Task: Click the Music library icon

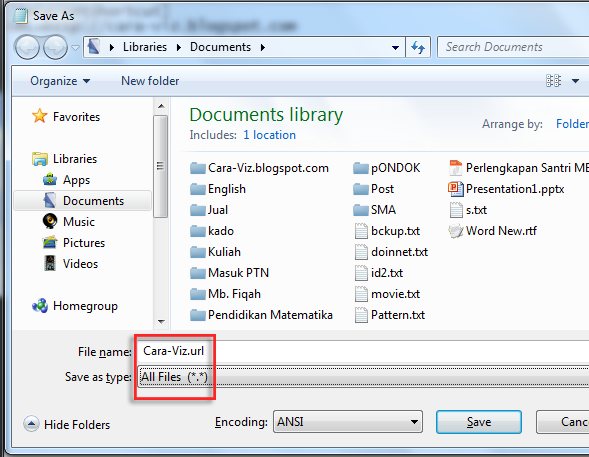Action: point(50,221)
